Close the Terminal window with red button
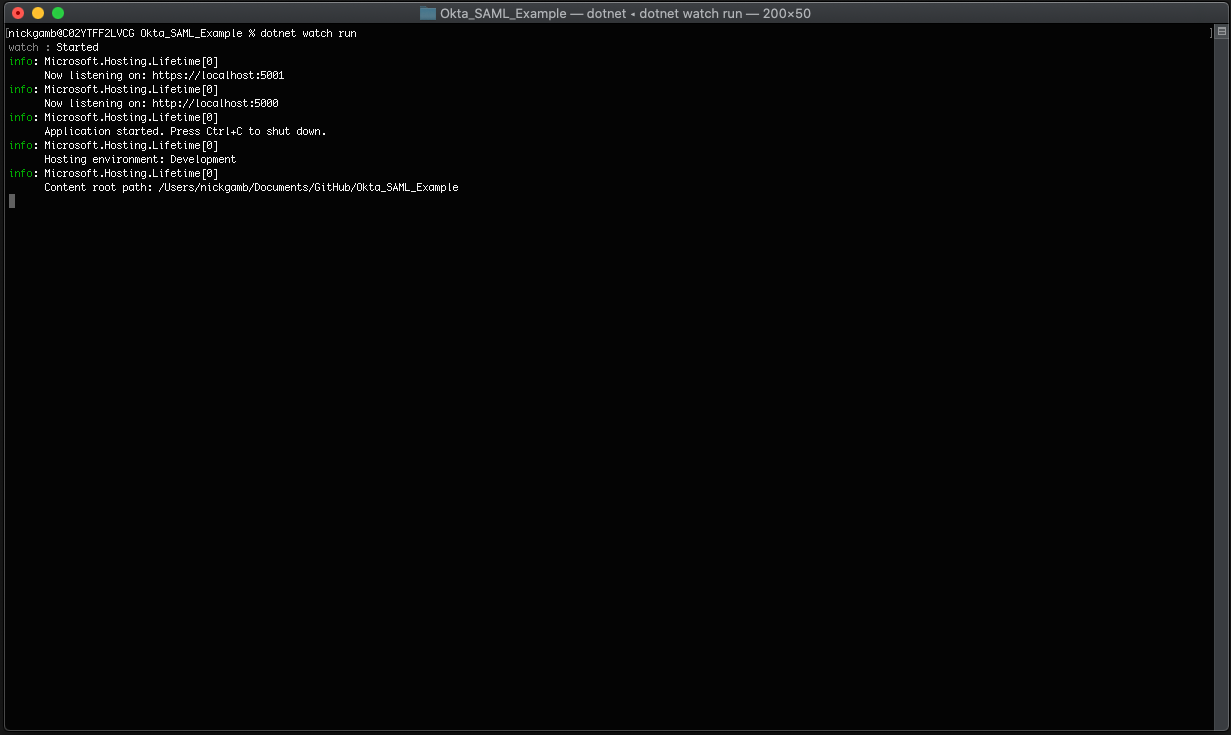This screenshot has height=735, width=1231. 17,13
